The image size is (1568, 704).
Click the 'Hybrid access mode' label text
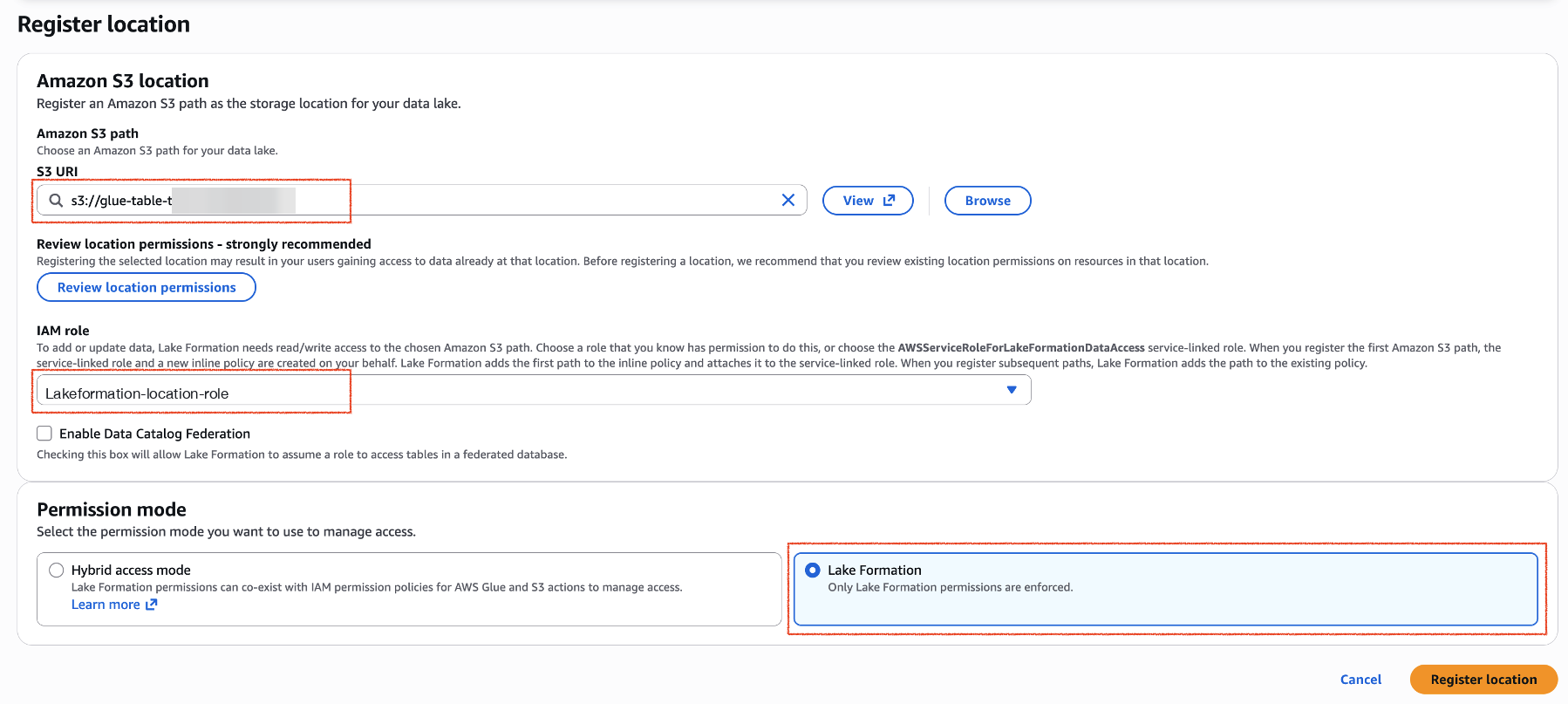click(x=131, y=570)
